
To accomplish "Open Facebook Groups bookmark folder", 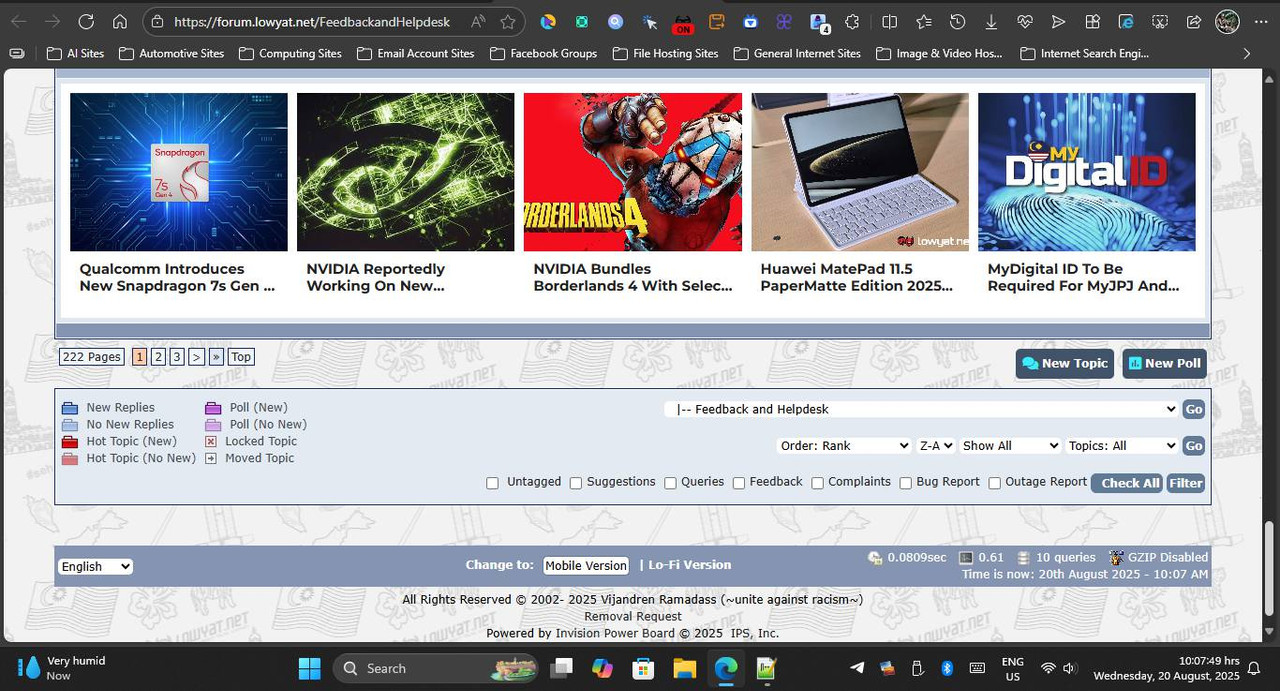I will coord(543,54).
